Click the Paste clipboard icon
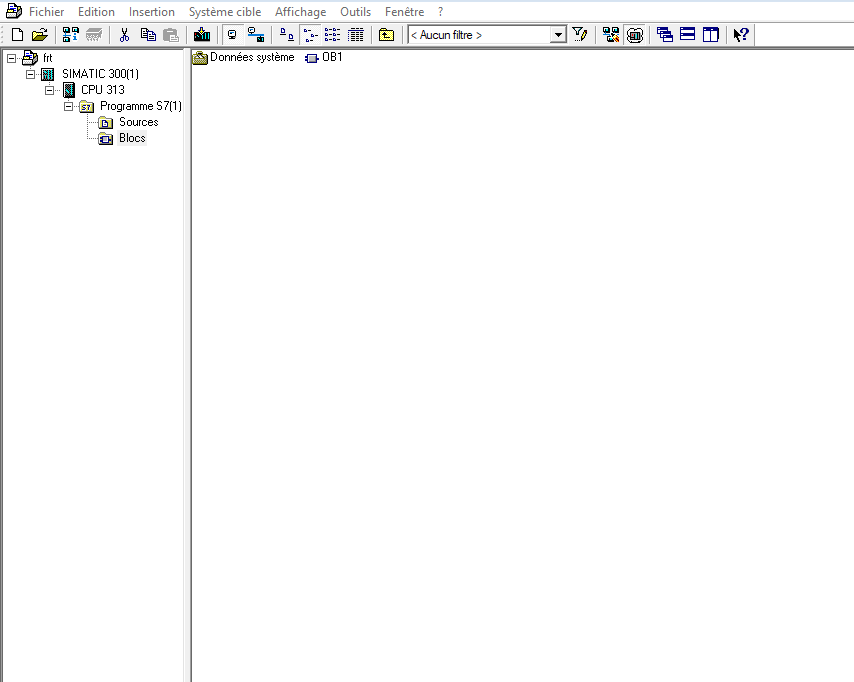Screen dimensions: 854x682 coord(171,35)
